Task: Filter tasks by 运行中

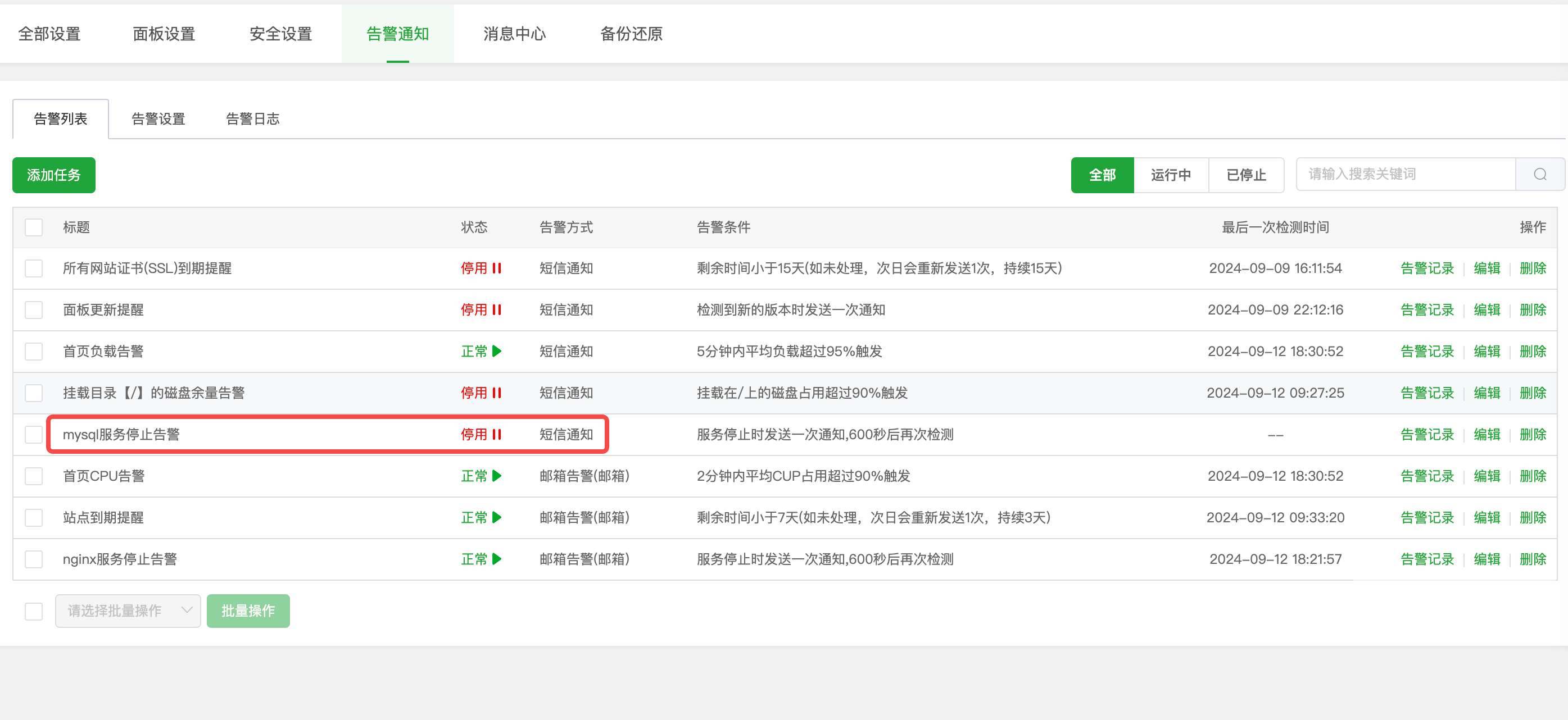Action: [x=1171, y=175]
